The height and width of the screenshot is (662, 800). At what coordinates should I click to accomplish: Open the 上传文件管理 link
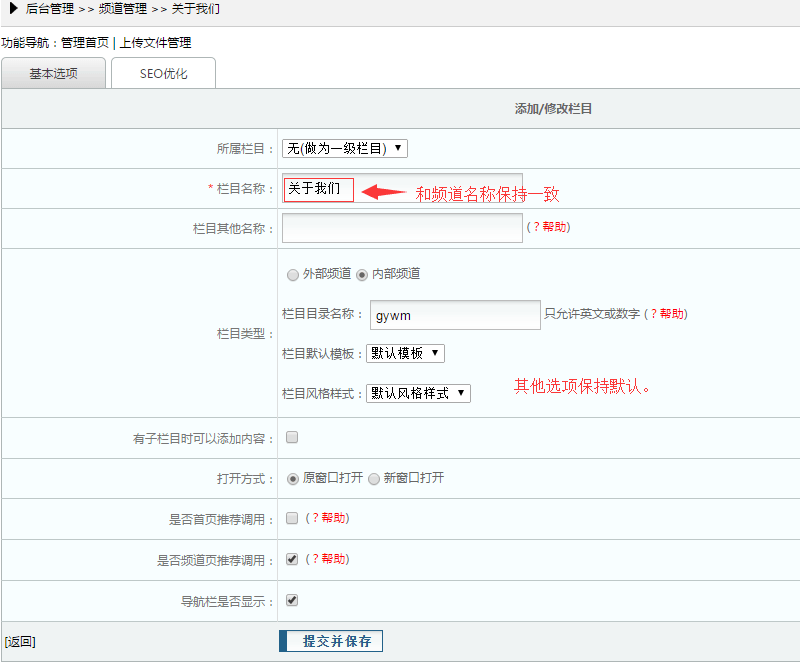pyautogui.click(x=155, y=43)
